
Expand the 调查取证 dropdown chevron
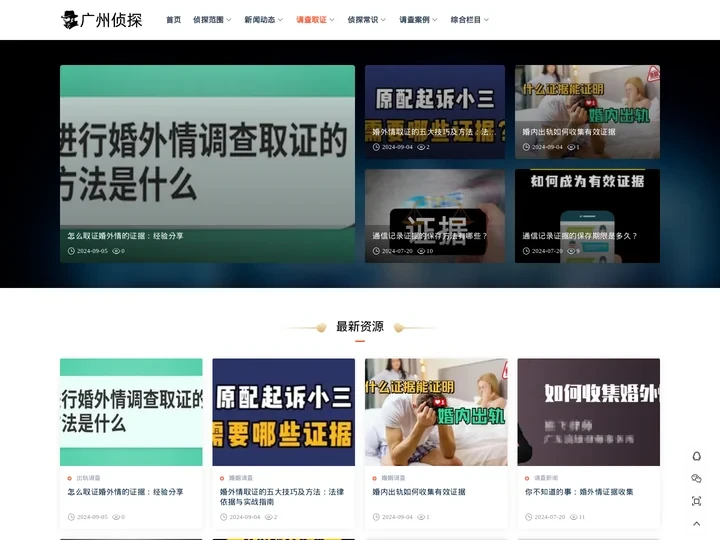(332, 20)
